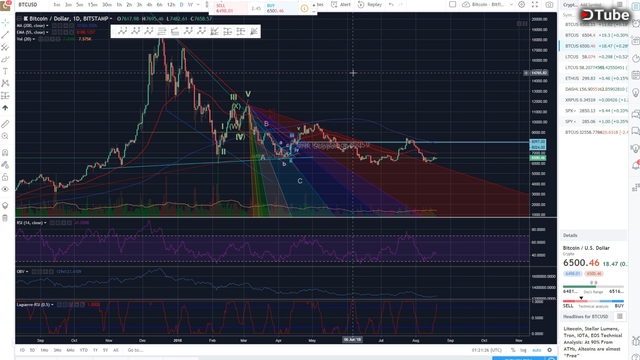Image resolution: width=640 pixels, height=360 pixels.
Task: Select the ETHUS 299.83 watchlist row
Action: coord(594,78)
